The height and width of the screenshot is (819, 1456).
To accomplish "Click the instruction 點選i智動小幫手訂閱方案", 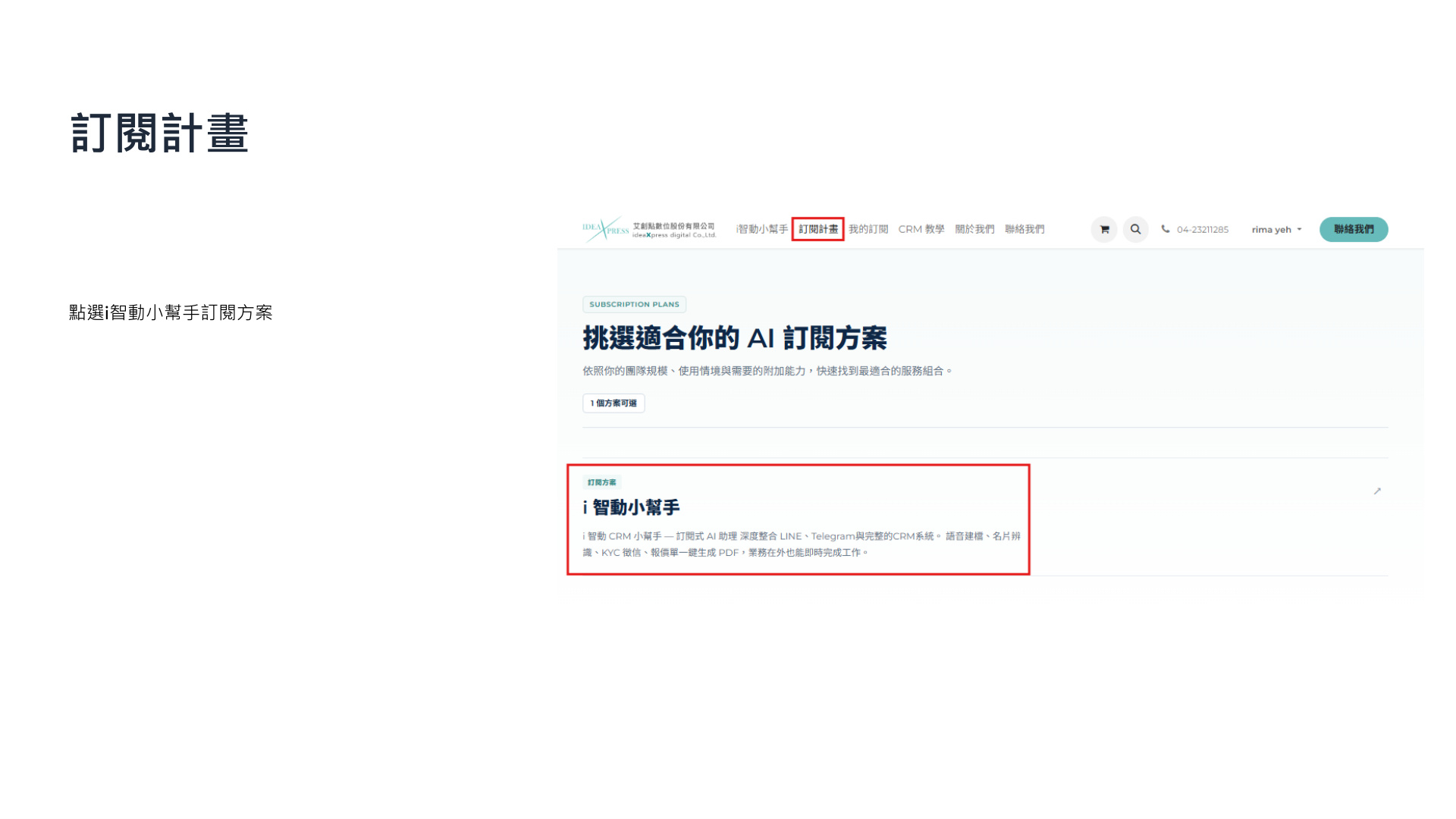I will pyautogui.click(x=171, y=312).
